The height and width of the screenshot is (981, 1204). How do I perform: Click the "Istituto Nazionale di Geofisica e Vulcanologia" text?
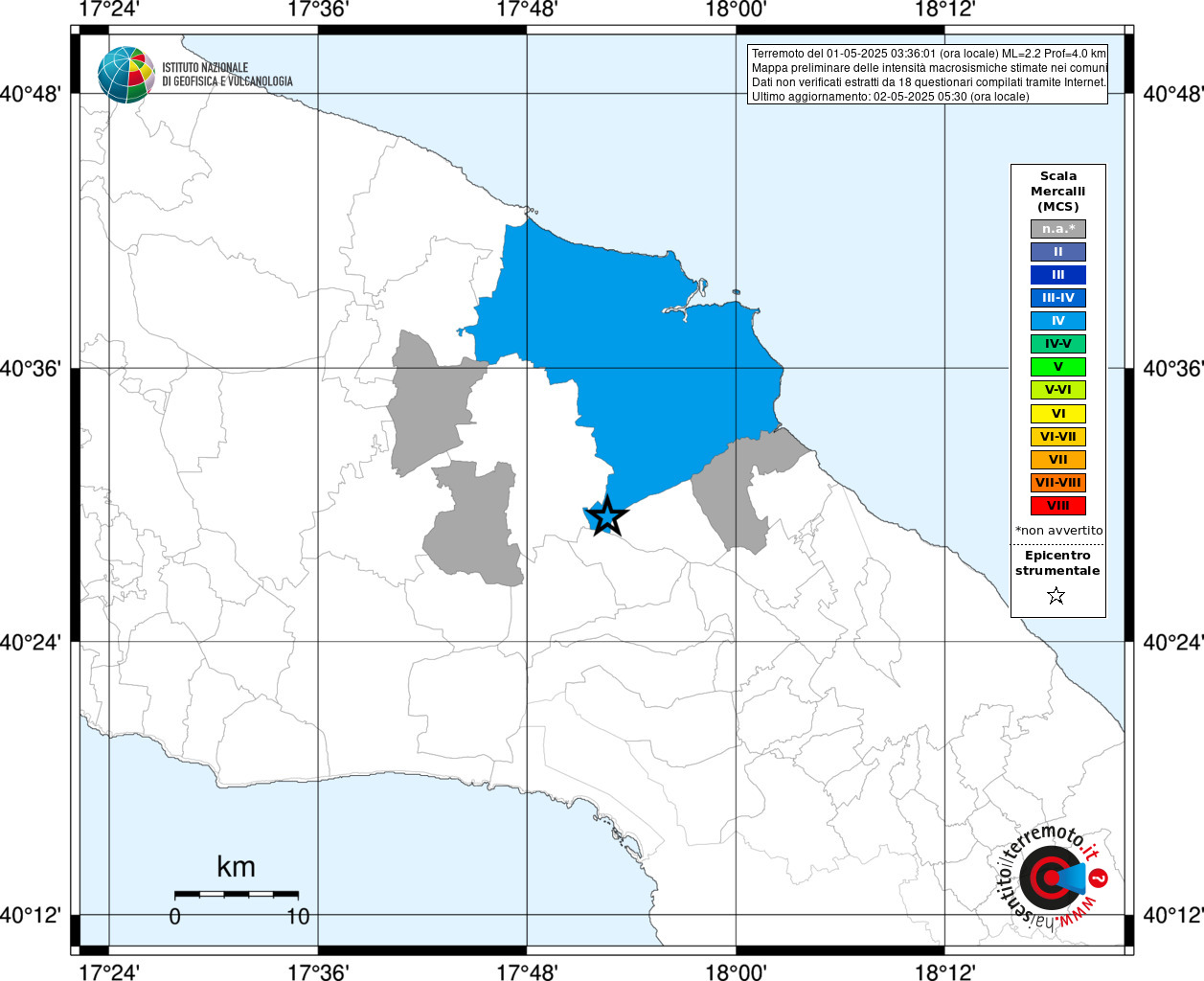click(227, 75)
